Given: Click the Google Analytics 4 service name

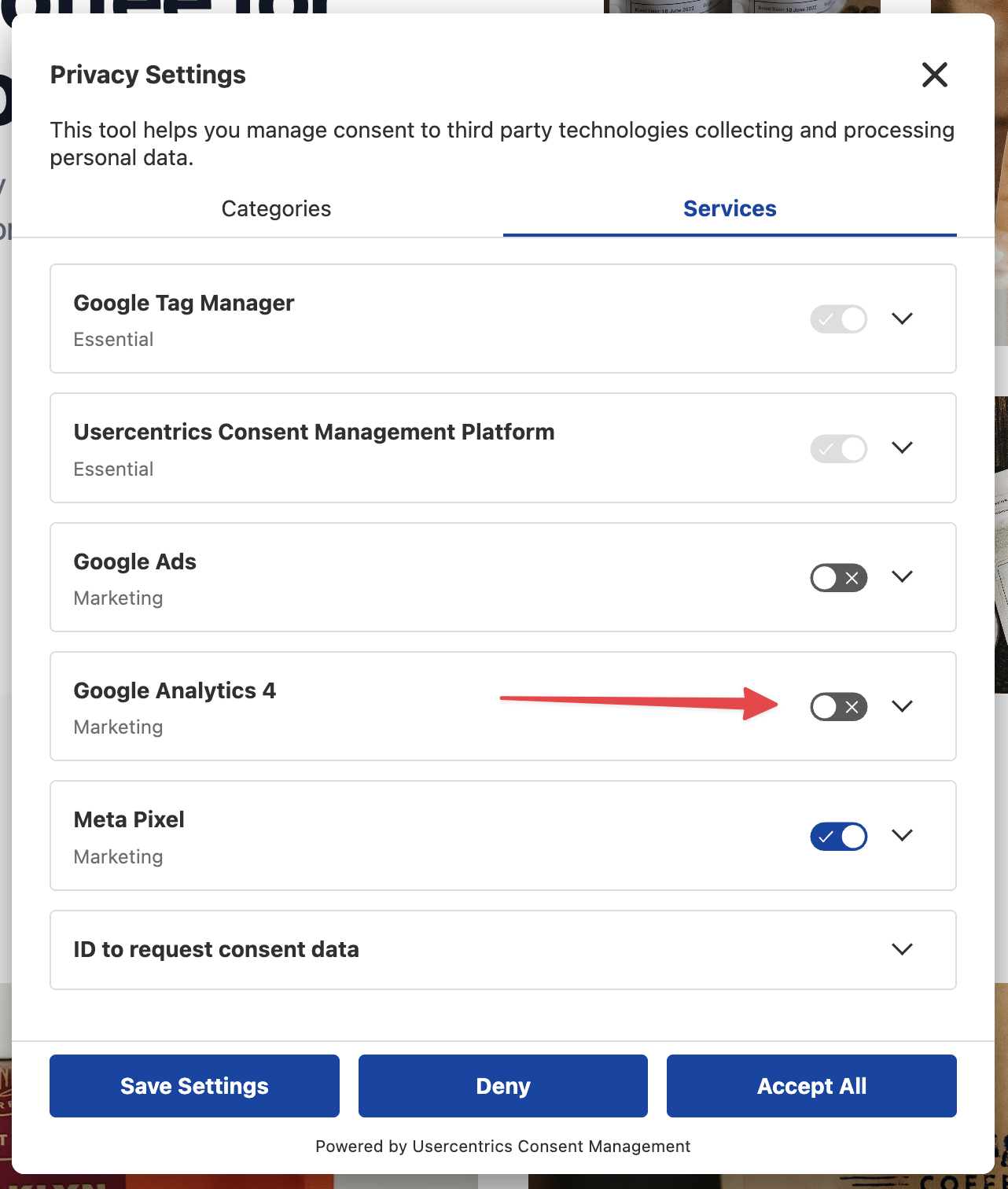Looking at the screenshot, I should point(175,690).
